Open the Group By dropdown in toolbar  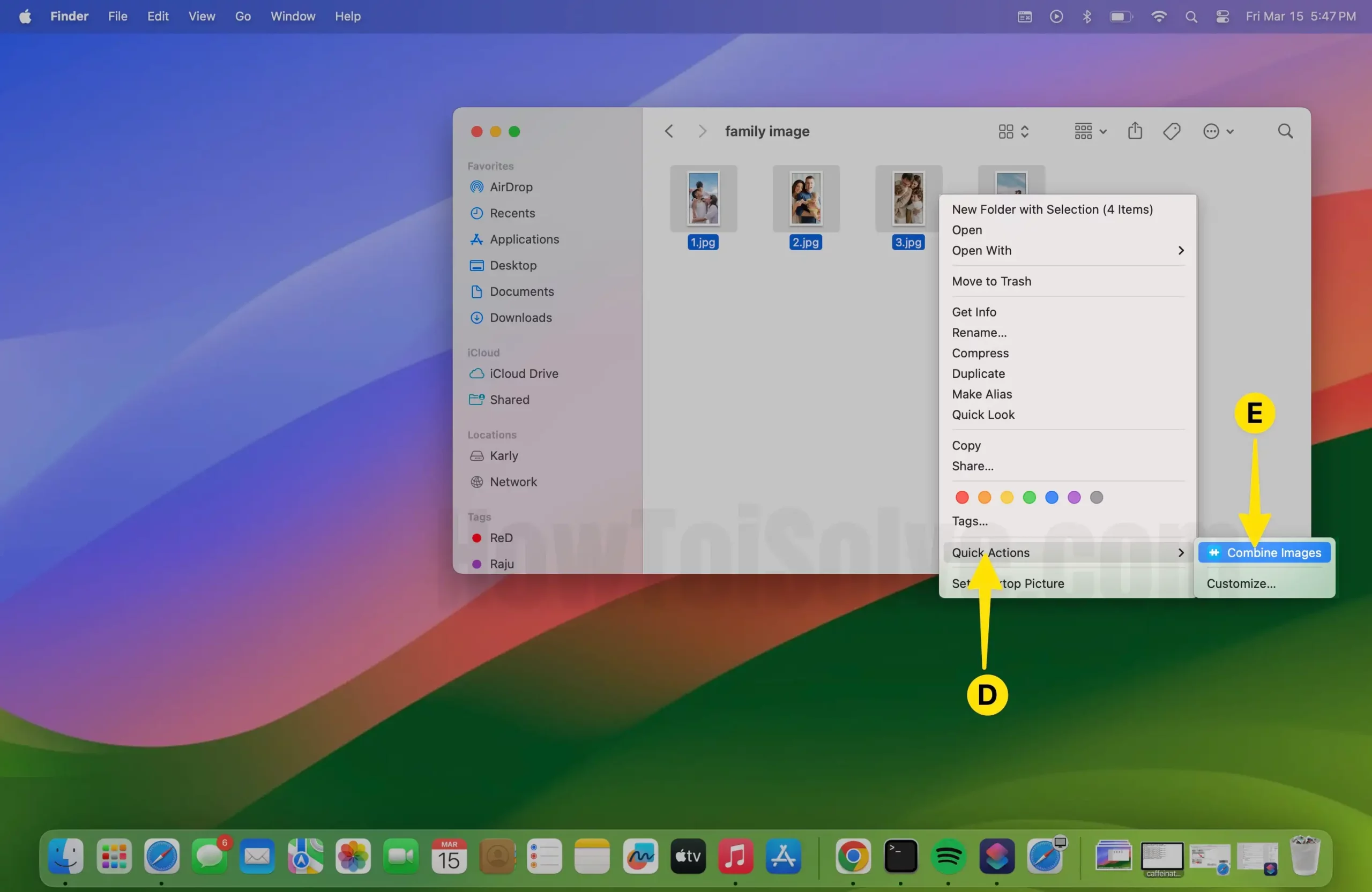(x=1090, y=131)
